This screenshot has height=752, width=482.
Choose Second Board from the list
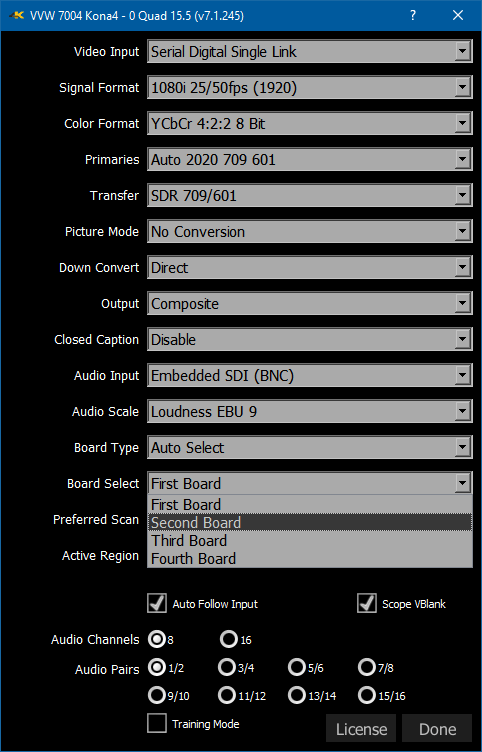click(309, 522)
